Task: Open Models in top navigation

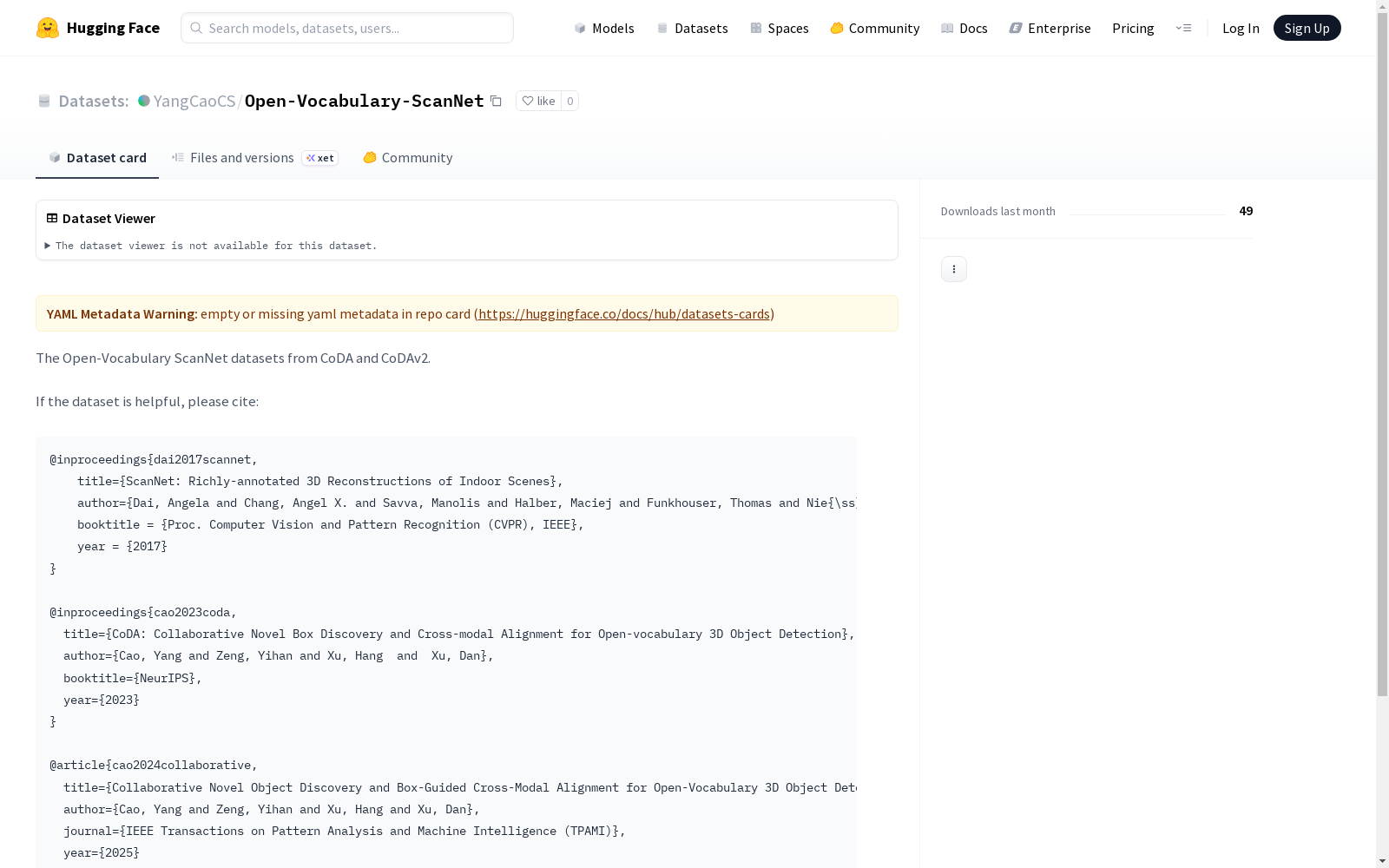Action: coord(603,28)
